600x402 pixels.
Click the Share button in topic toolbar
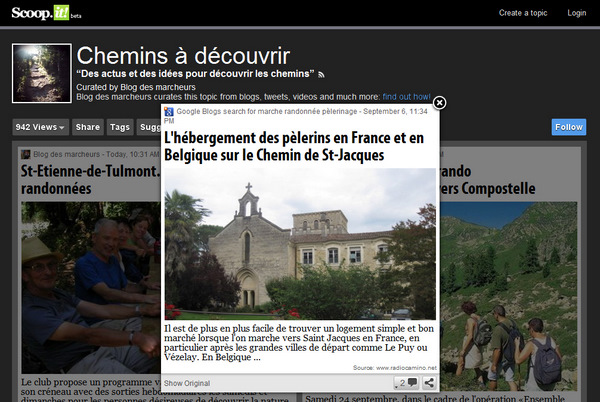pyautogui.click(x=88, y=127)
